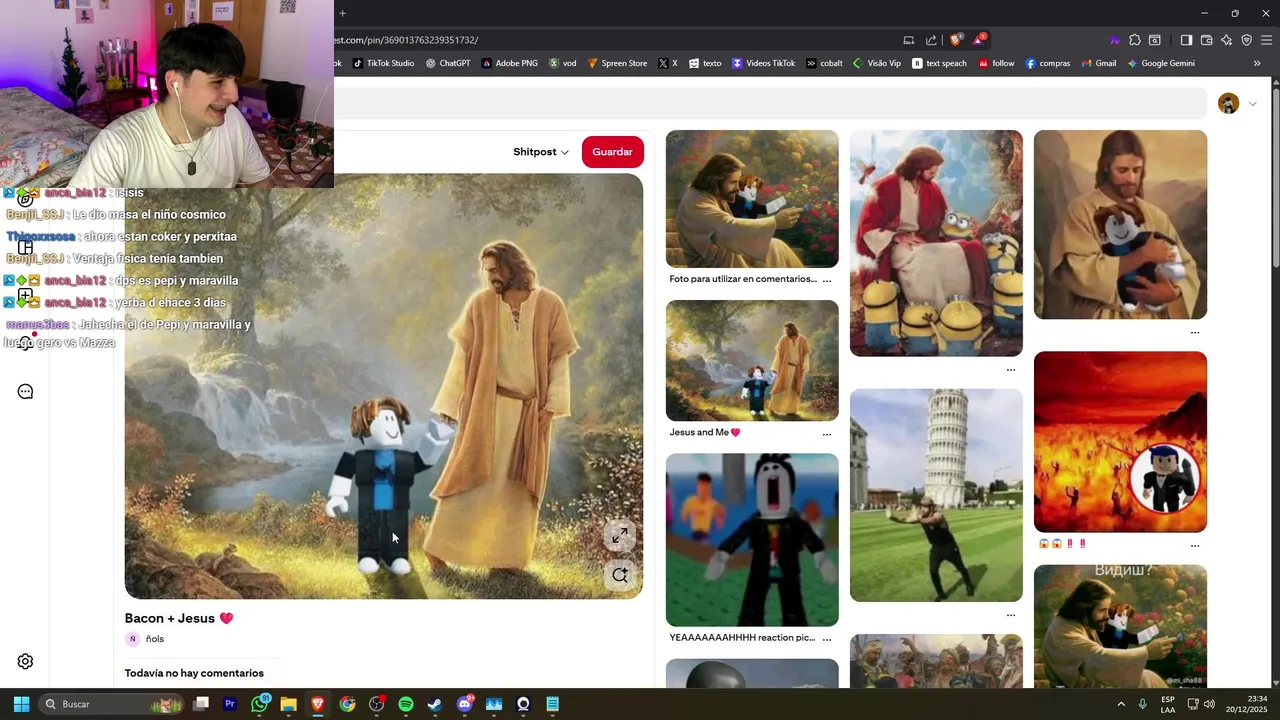
Task: Open the 'text speach' bookmark
Action: [940, 63]
